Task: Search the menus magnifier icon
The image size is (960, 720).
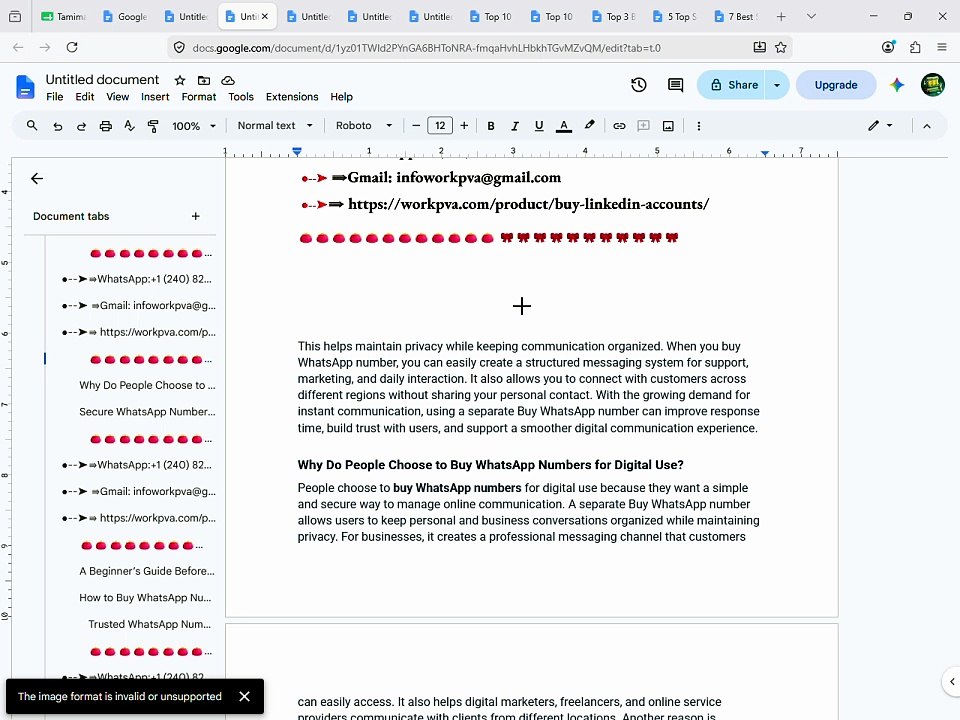Action: point(32,126)
